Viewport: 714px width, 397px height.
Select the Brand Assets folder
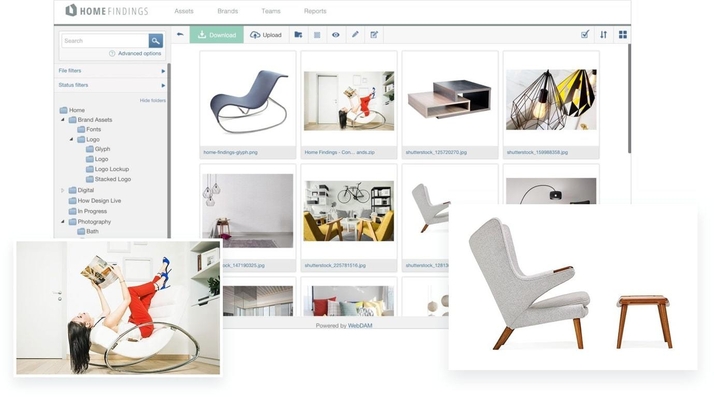(x=90, y=120)
